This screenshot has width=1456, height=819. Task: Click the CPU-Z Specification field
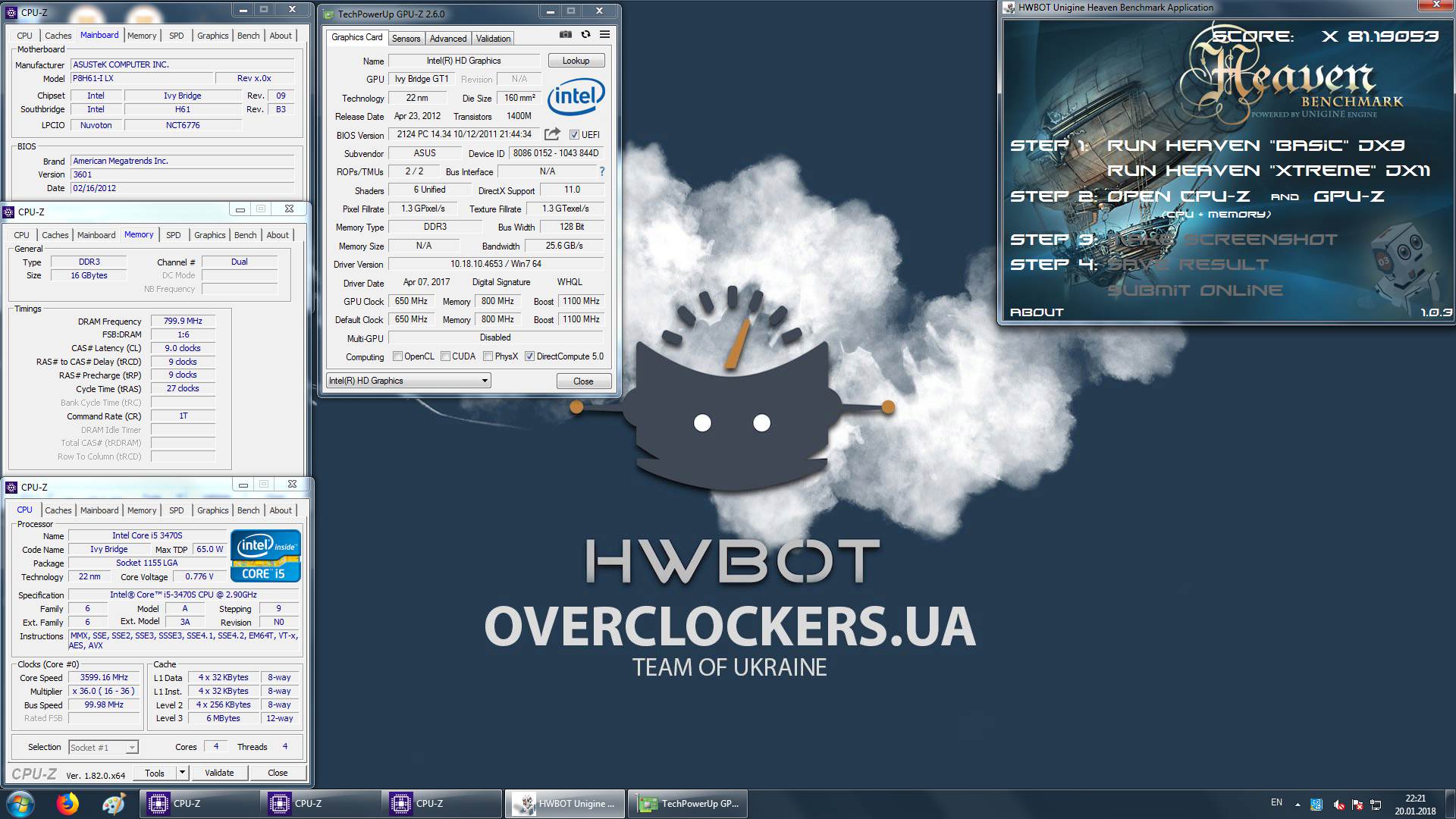tap(184, 595)
